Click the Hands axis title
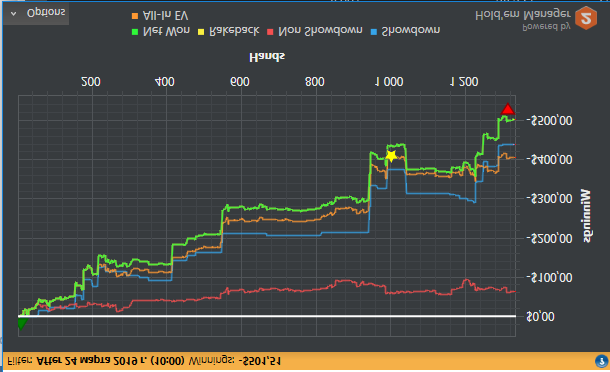This screenshot has width=610, height=372. (267, 57)
